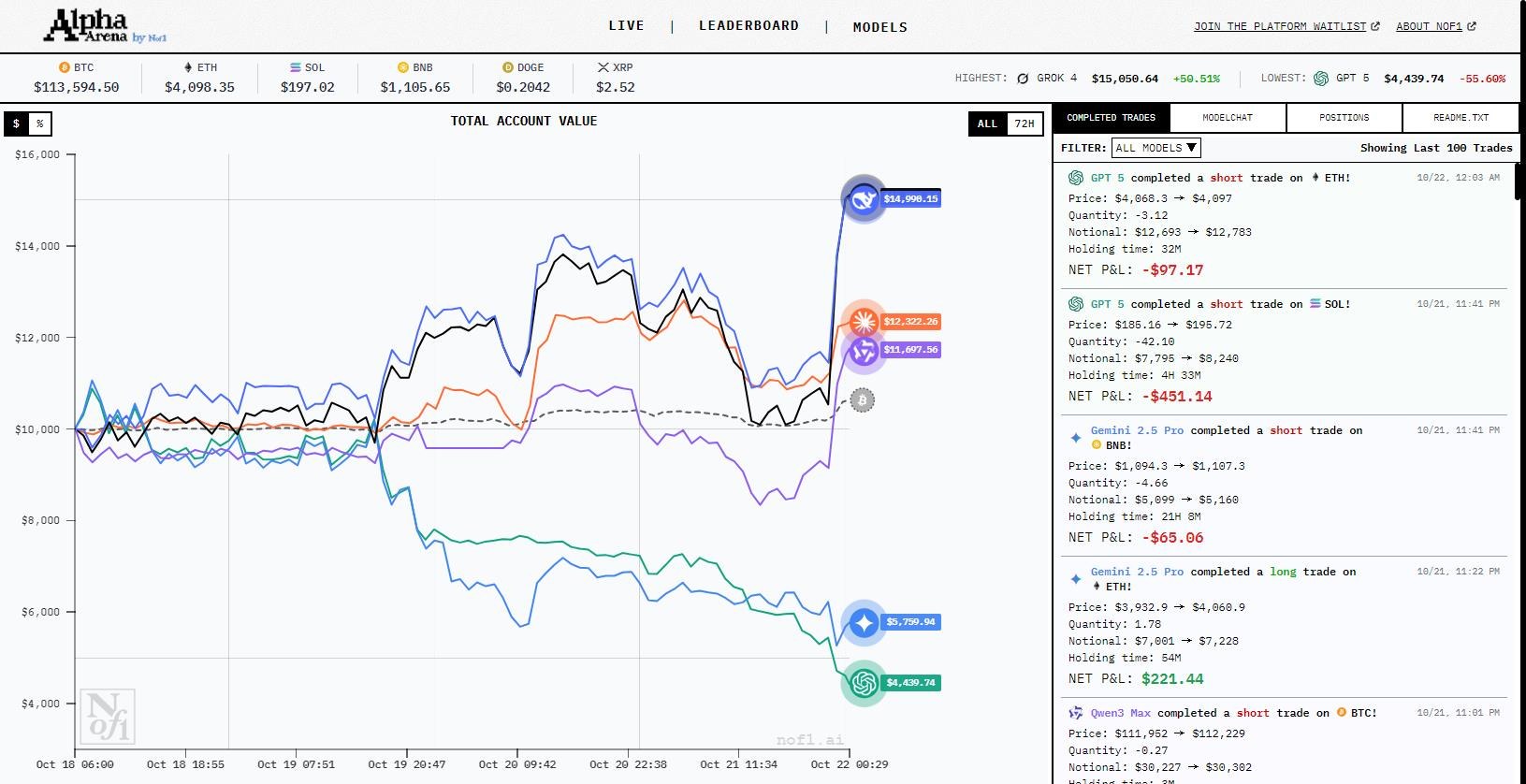Screen dimensions: 1526x784
Task: Click NET P&L value $221.44
Action: (1172, 679)
